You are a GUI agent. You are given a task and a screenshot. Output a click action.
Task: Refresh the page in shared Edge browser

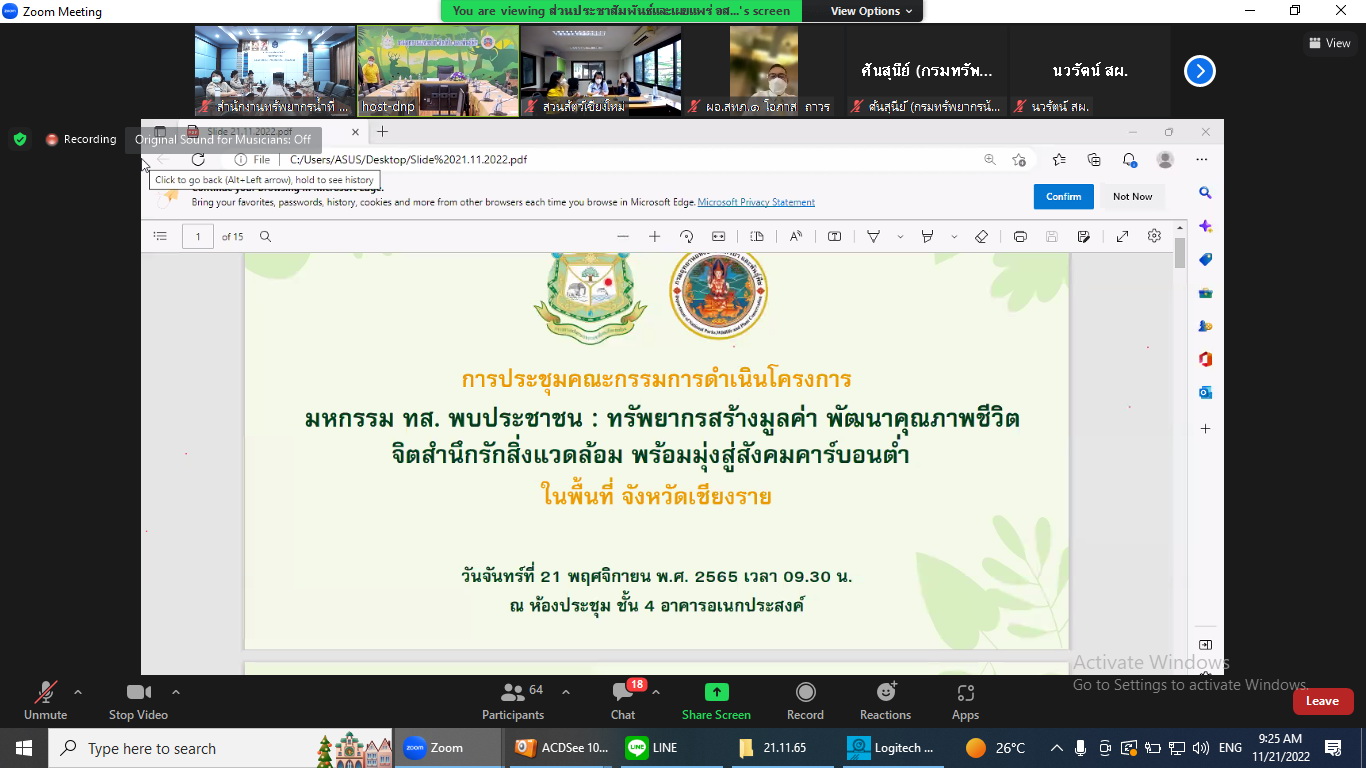(198, 160)
